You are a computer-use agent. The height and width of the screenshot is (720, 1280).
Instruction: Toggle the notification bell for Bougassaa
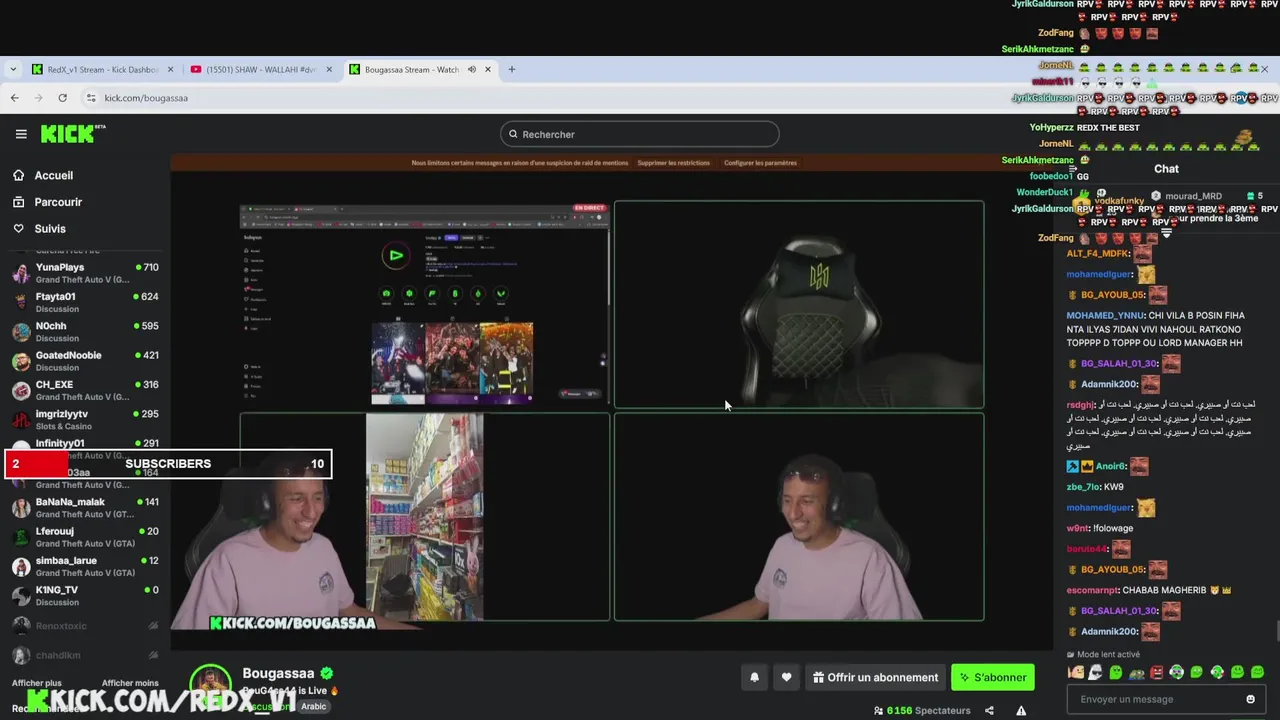[x=755, y=677]
